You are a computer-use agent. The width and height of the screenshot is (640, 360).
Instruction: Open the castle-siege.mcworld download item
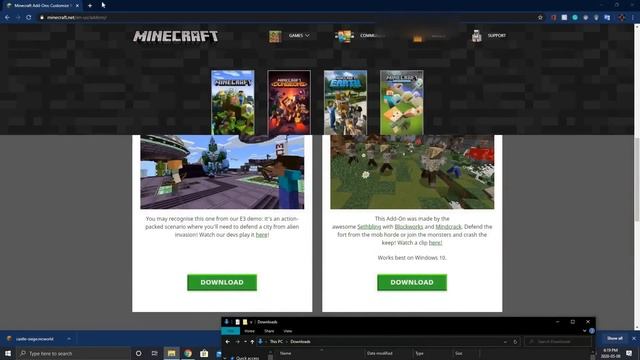pyautogui.click(x=35, y=339)
